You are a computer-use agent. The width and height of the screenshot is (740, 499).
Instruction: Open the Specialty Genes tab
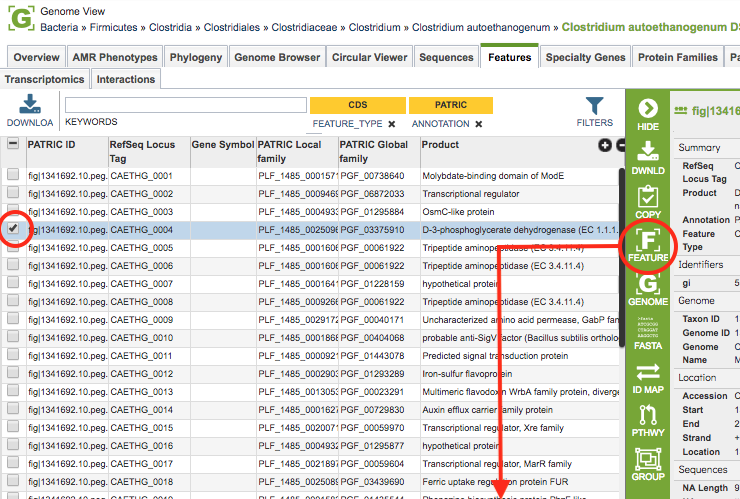[585, 57]
